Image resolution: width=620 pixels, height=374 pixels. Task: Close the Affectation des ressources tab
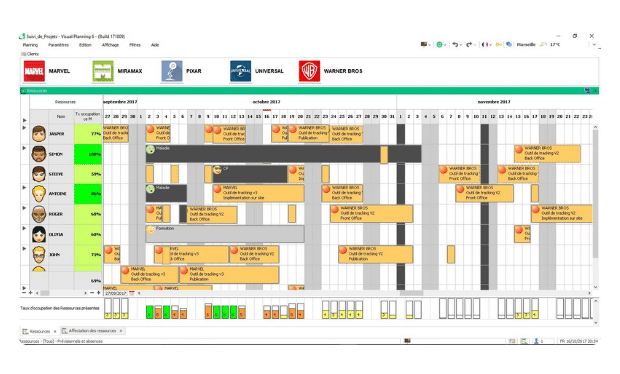pyautogui.click(x=121, y=331)
